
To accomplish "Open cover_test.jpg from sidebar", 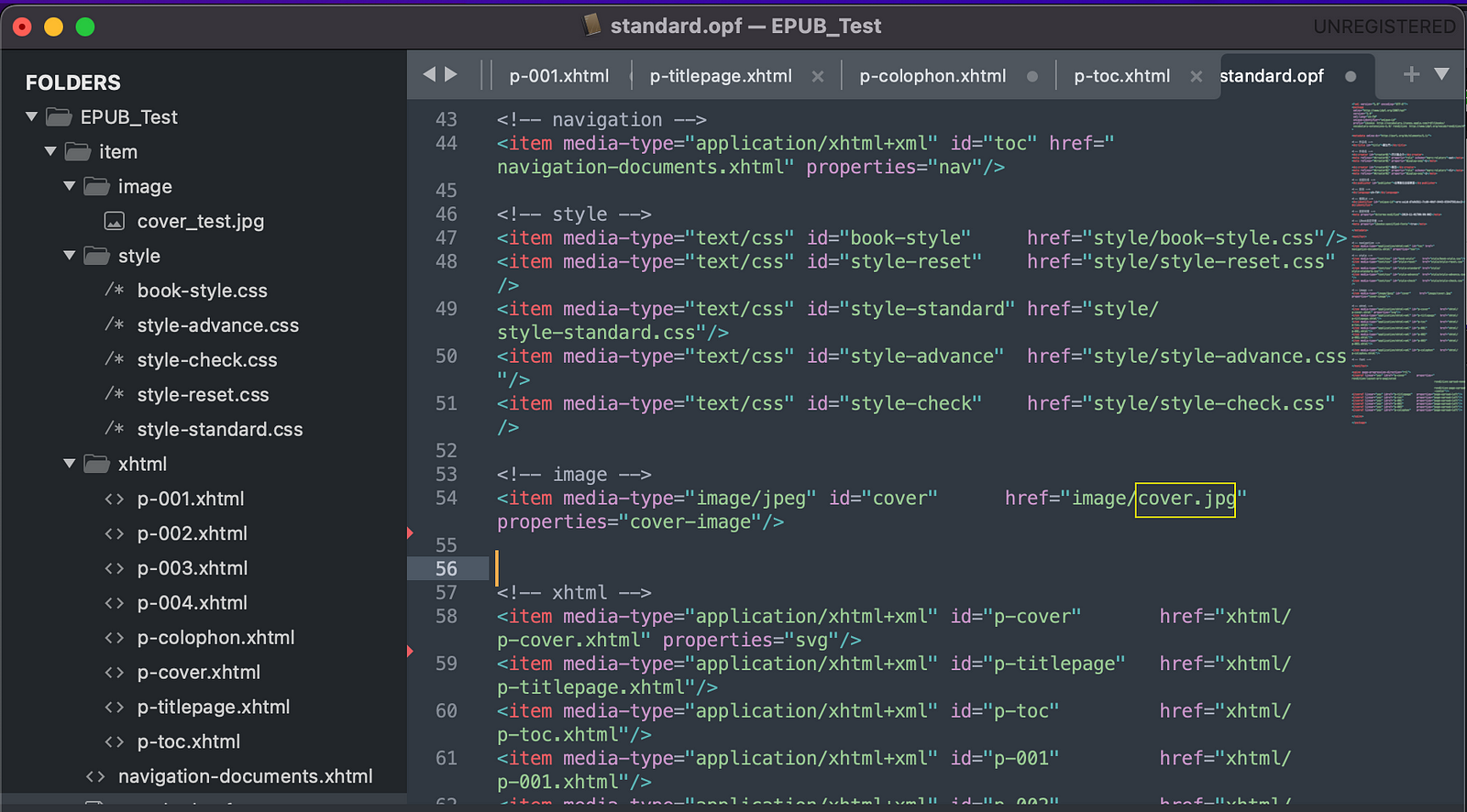I will pyautogui.click(x=201, y=222).
